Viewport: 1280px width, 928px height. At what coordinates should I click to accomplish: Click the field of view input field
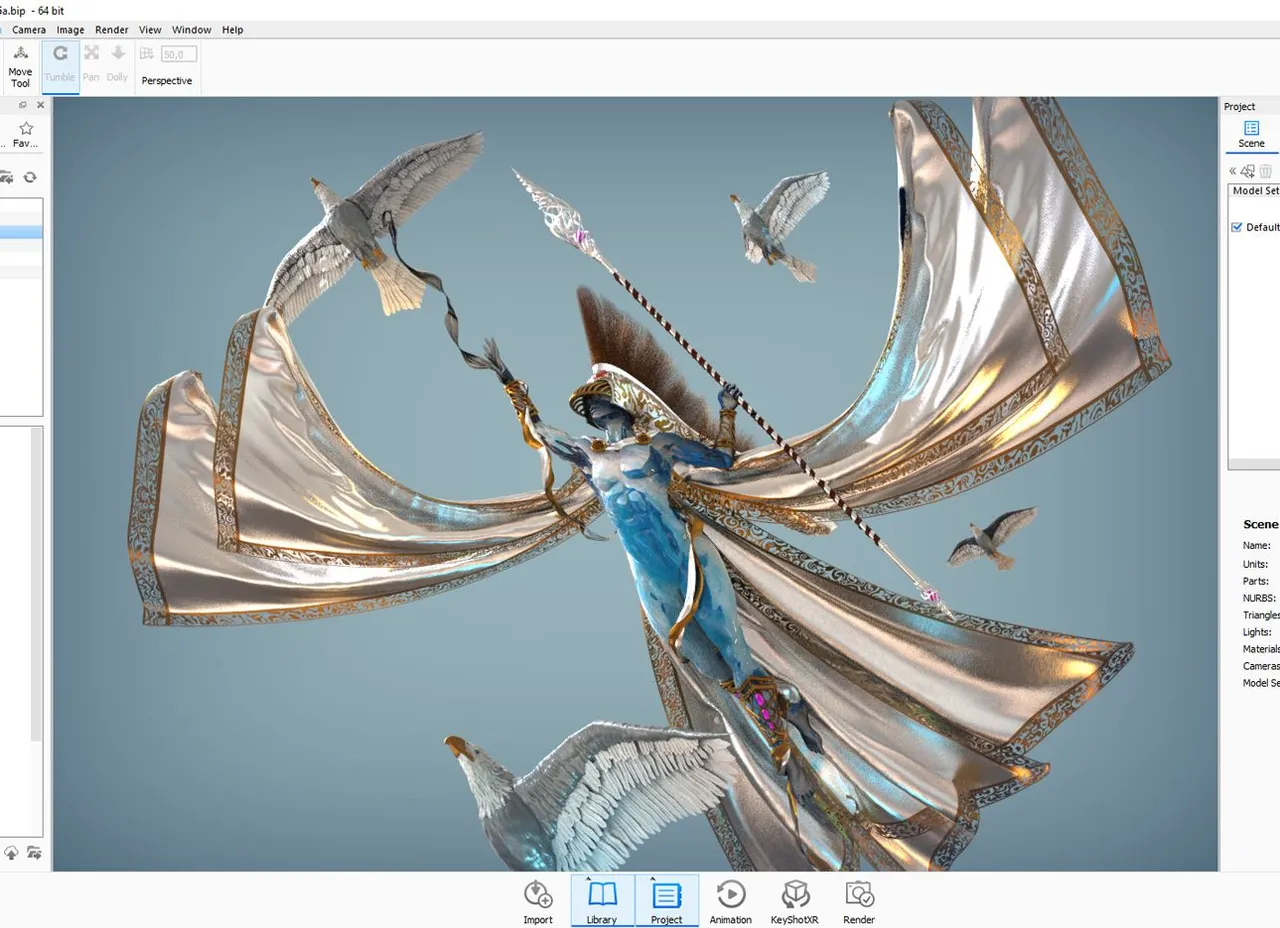tap(179, 54)
